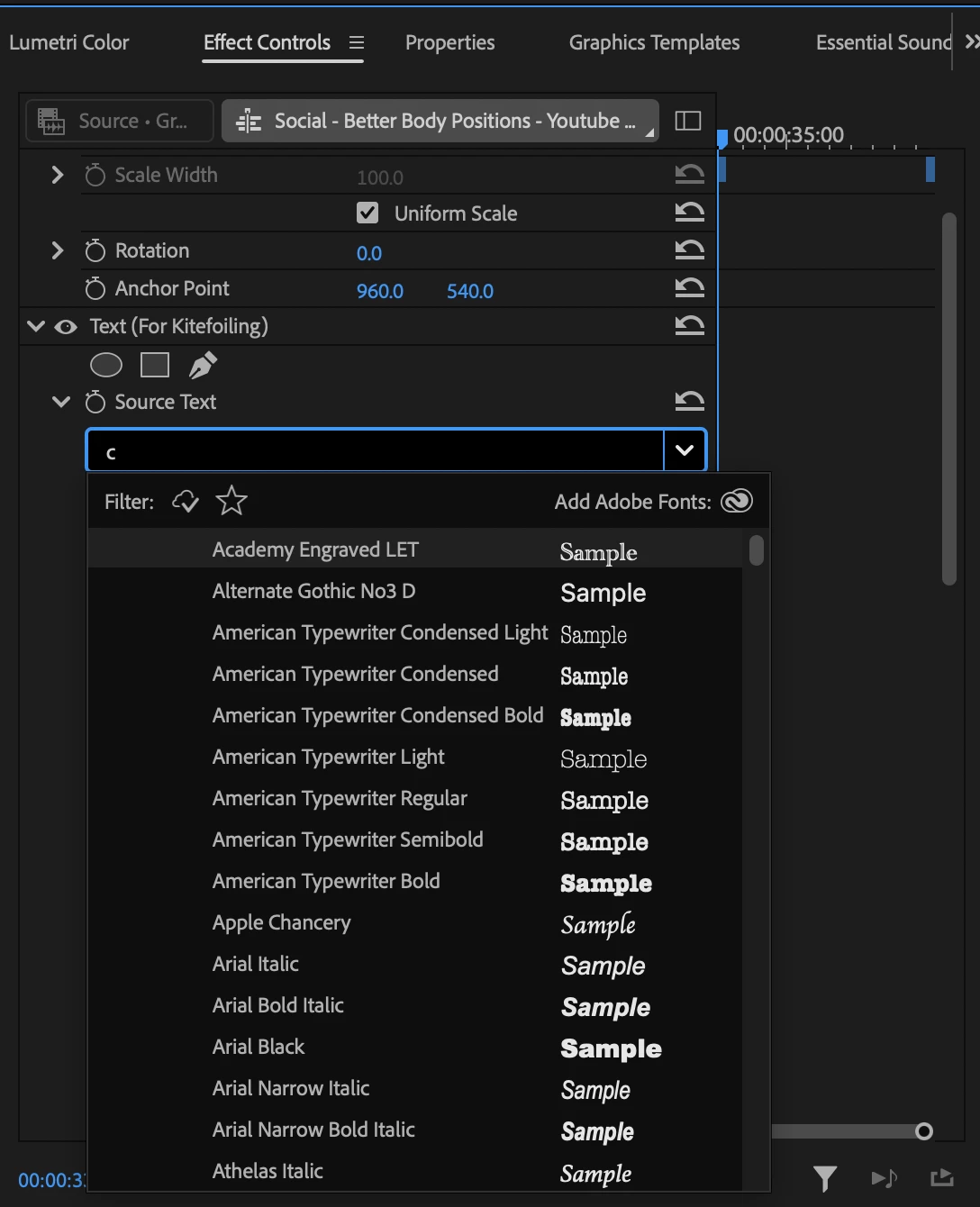This screenshot has height=1207, width=980.
Task: Click the timeline zoom slider handle
Action: 924,1131
